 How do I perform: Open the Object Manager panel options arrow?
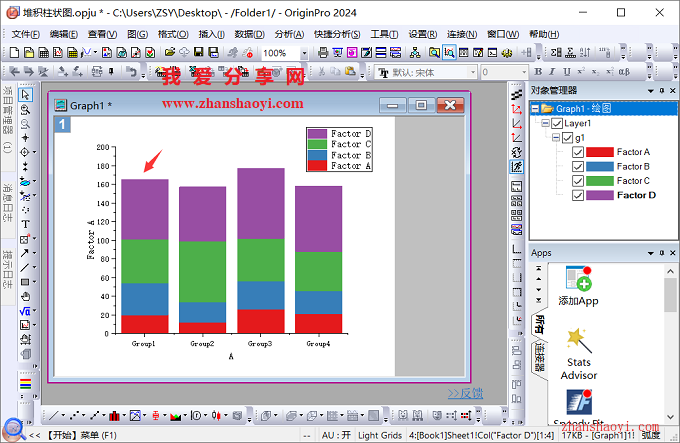[651, 91]
